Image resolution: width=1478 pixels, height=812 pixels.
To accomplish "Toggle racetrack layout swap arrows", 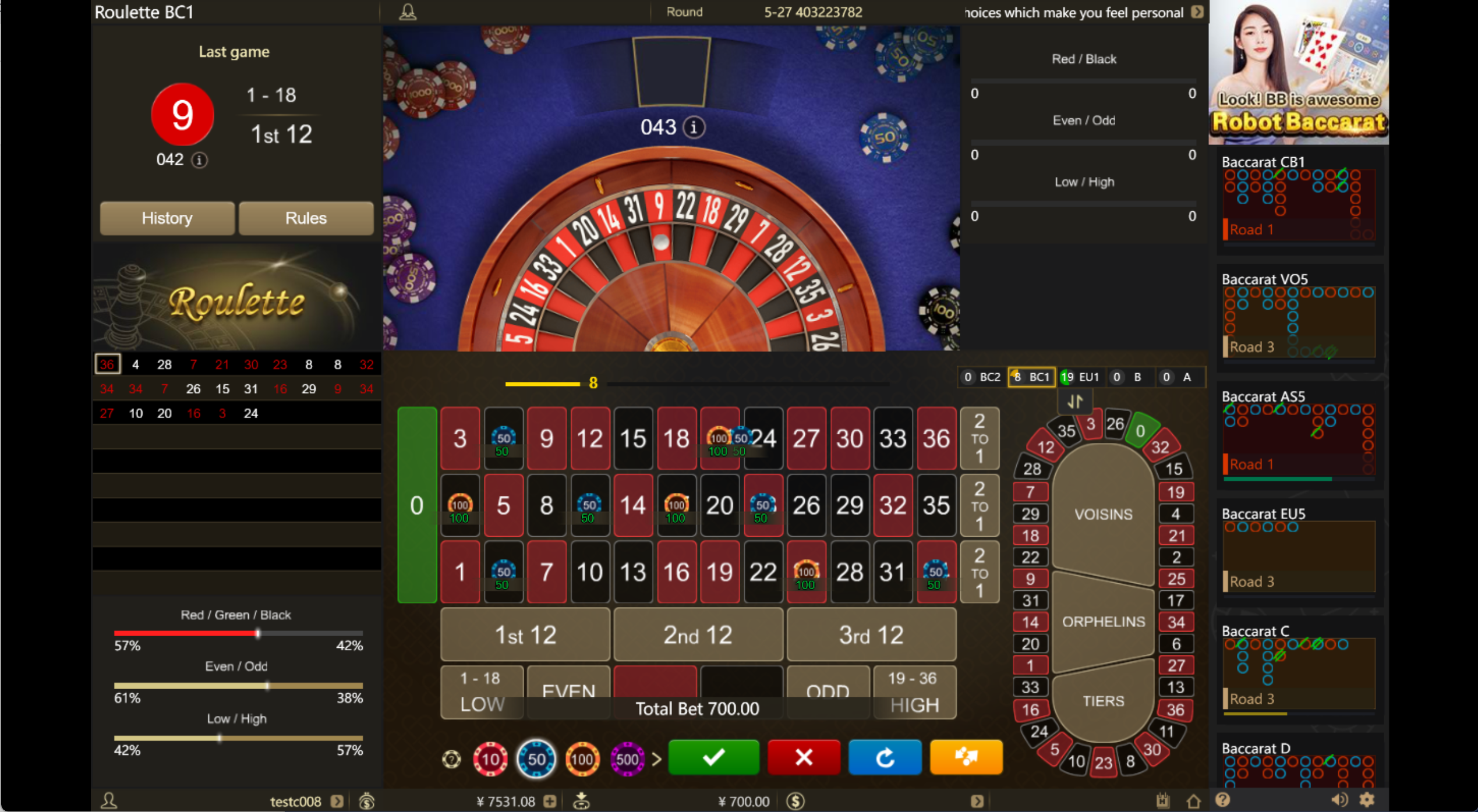I will point(1075,402).
